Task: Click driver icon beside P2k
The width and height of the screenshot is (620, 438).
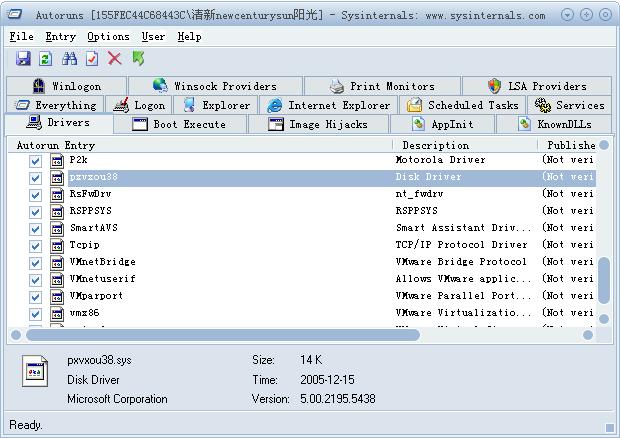Action: 57,160
